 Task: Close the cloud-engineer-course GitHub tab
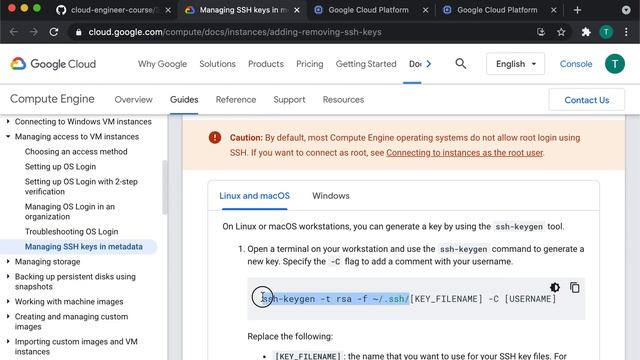[x=168, y=10]
